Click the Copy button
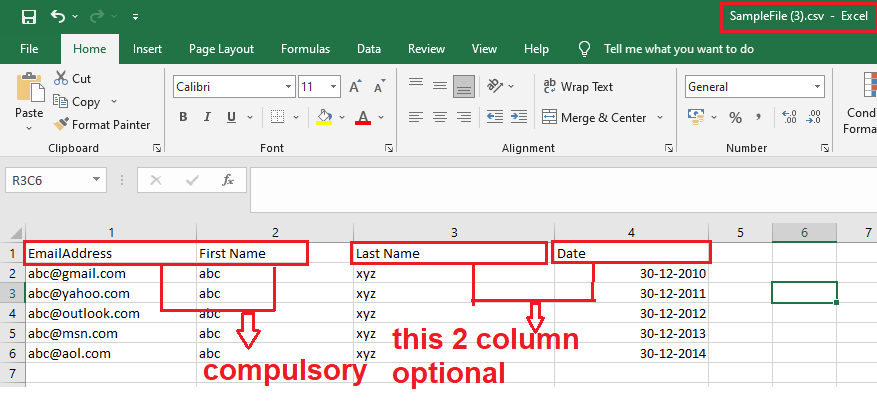877x403 pixels. (x=78, y=101)
